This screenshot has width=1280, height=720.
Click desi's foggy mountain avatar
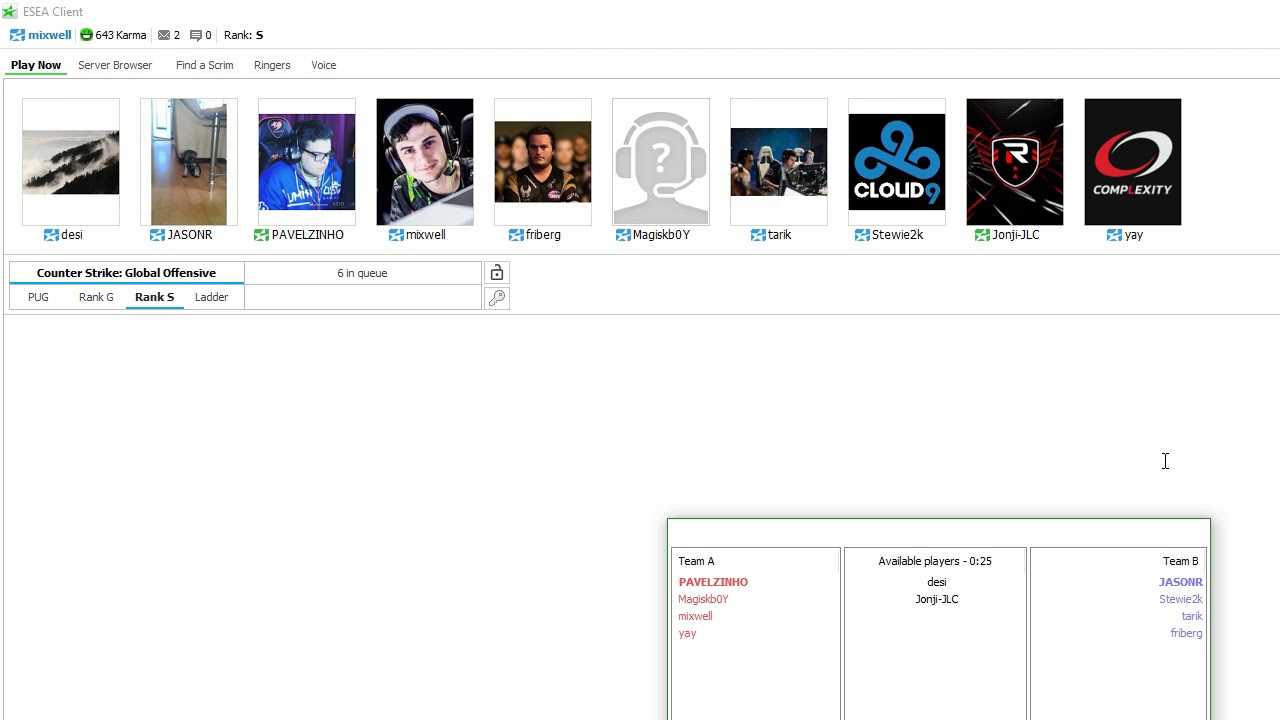tap(71, 162)
